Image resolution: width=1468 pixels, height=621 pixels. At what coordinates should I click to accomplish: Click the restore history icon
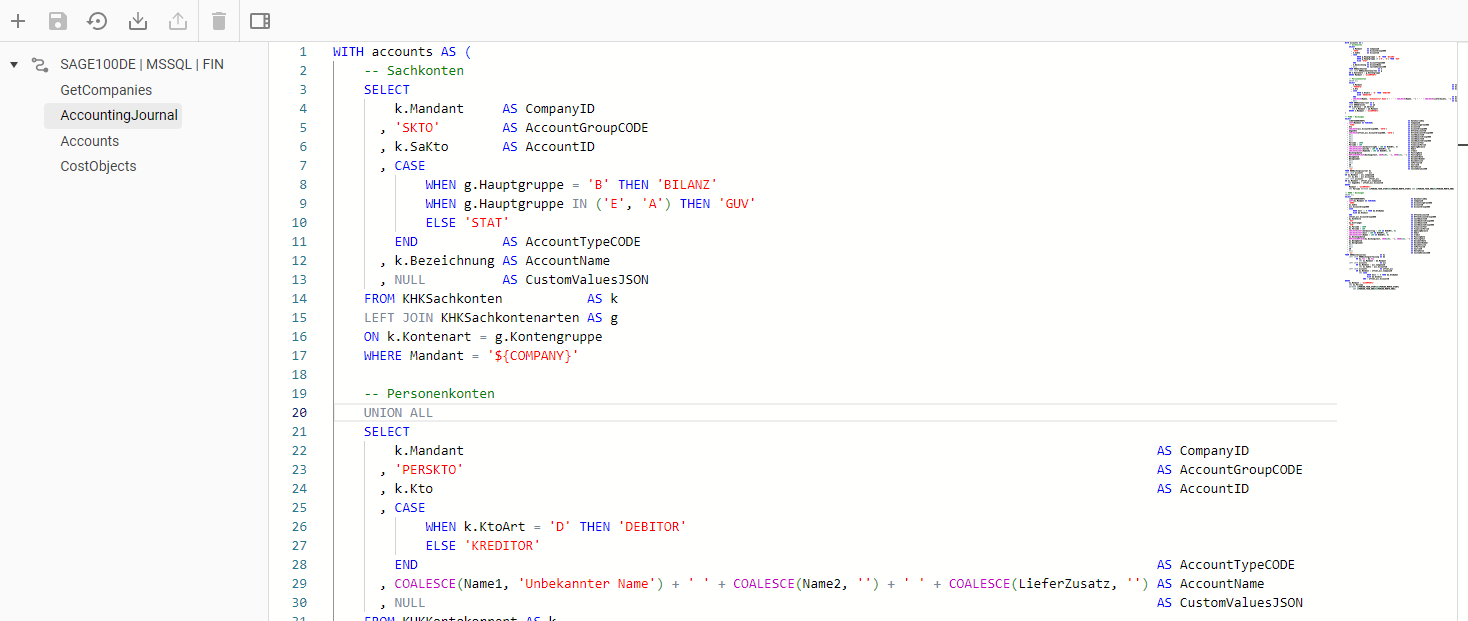(97, 21)
